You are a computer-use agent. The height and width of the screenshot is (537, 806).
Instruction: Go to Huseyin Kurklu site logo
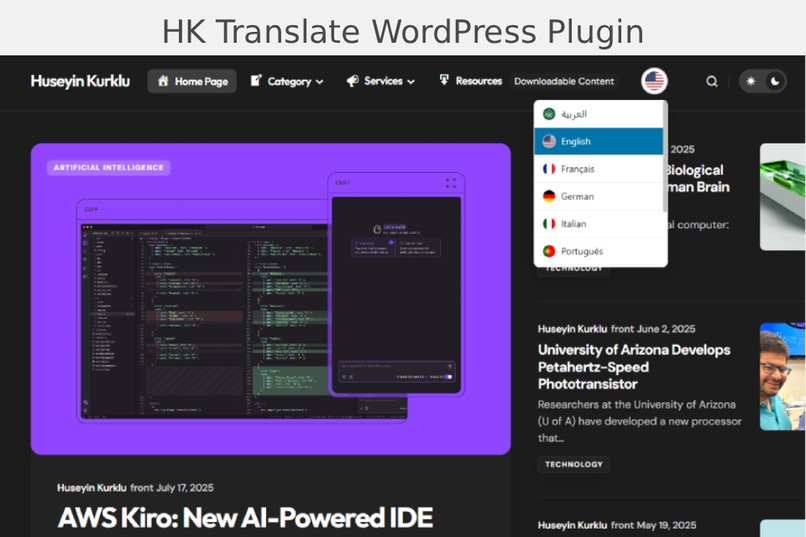80,81
